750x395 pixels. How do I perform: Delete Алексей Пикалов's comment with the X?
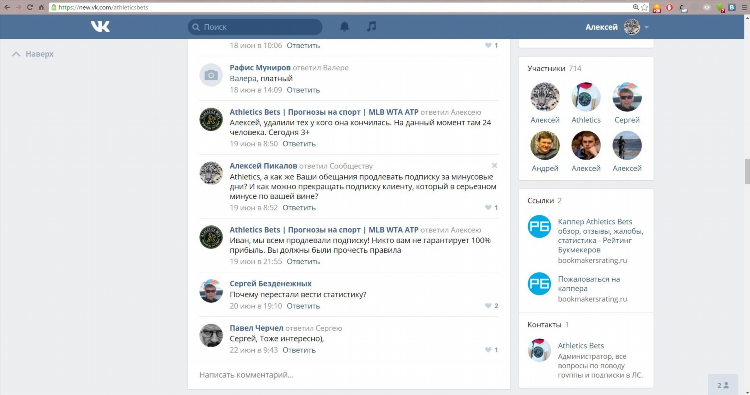495,165
